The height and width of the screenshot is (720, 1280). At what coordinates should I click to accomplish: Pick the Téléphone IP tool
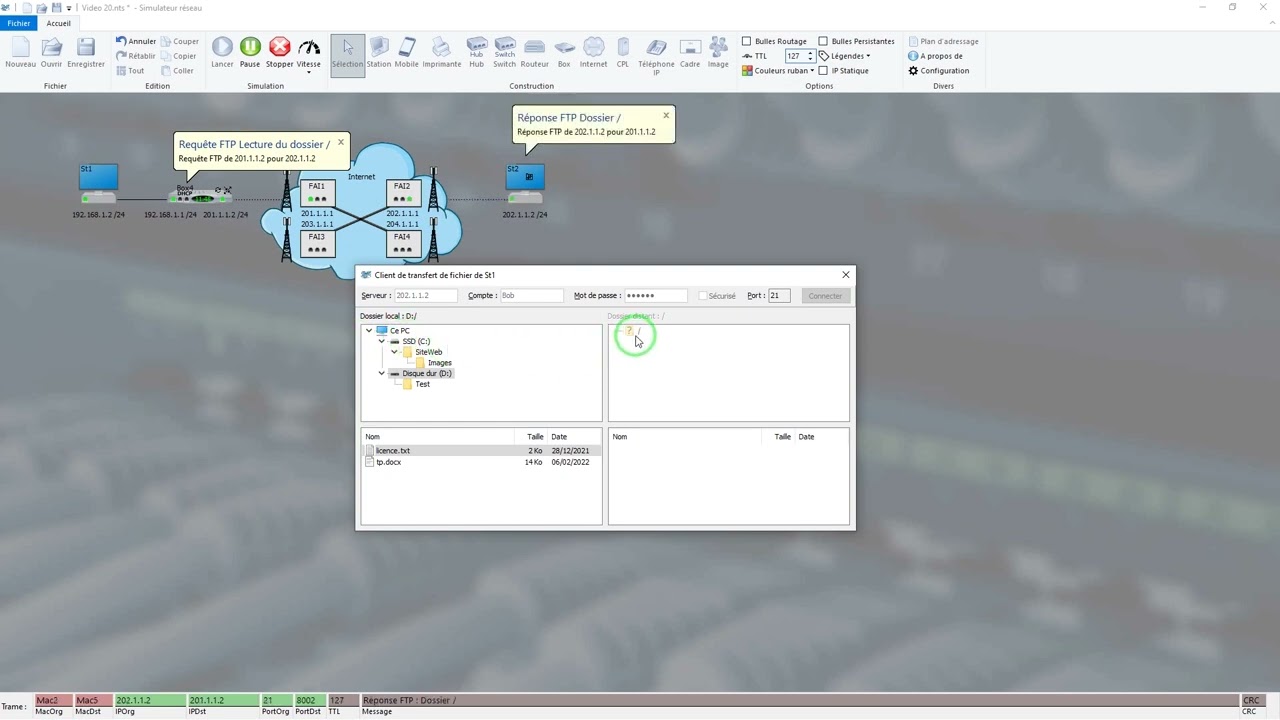click(656, 57)
